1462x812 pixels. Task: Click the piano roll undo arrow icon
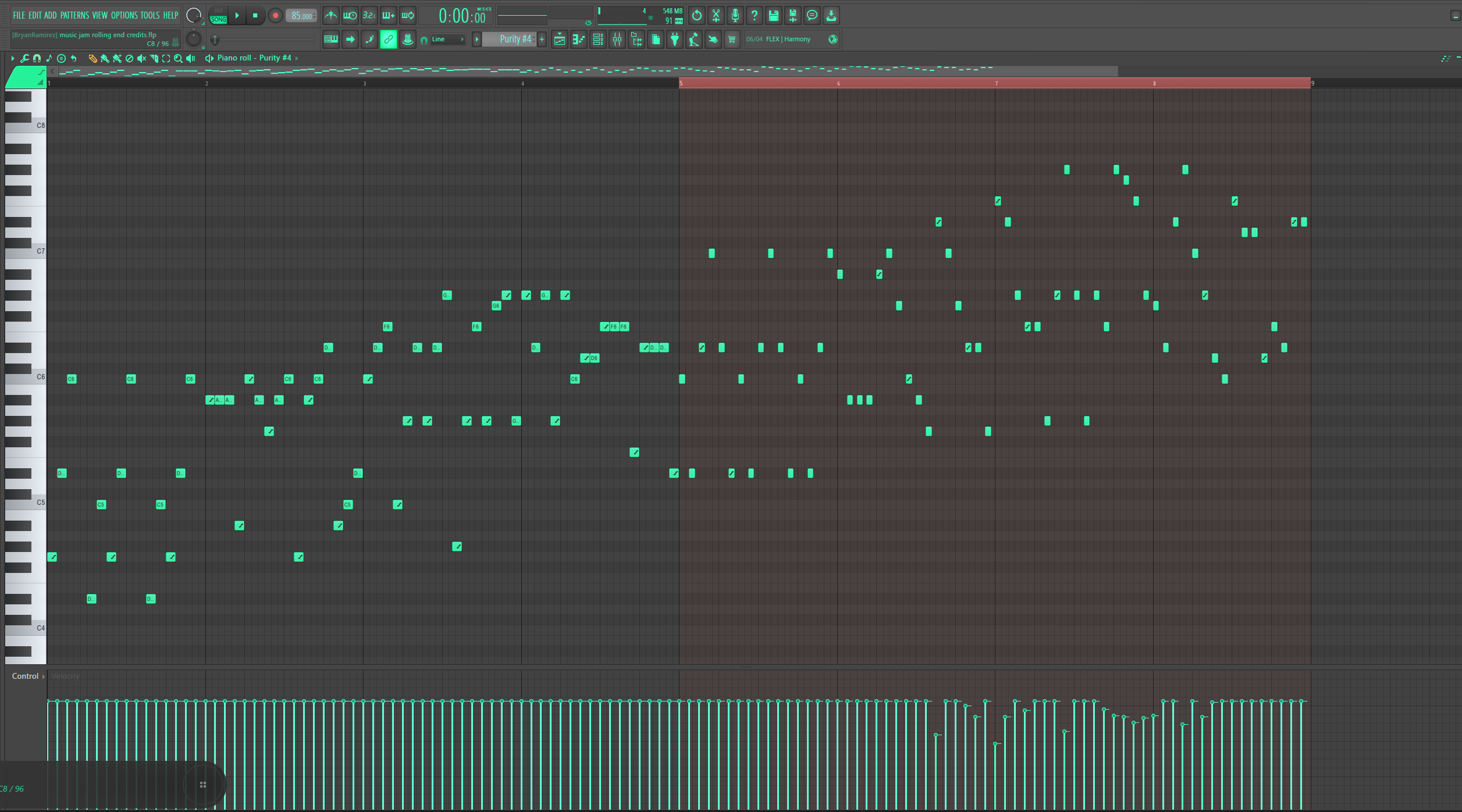(x=74, y=58)
